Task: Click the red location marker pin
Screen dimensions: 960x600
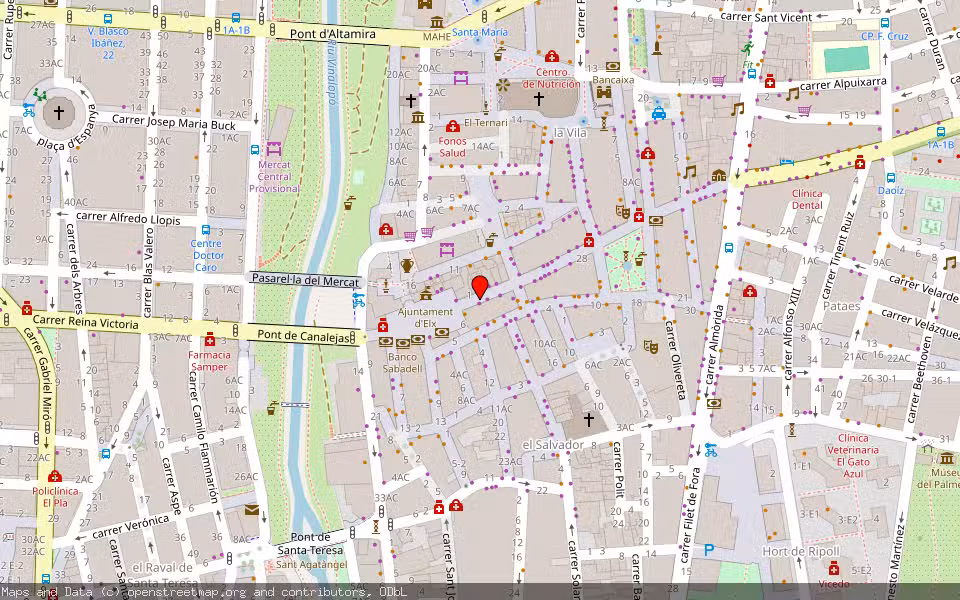Action: point(481,290)
